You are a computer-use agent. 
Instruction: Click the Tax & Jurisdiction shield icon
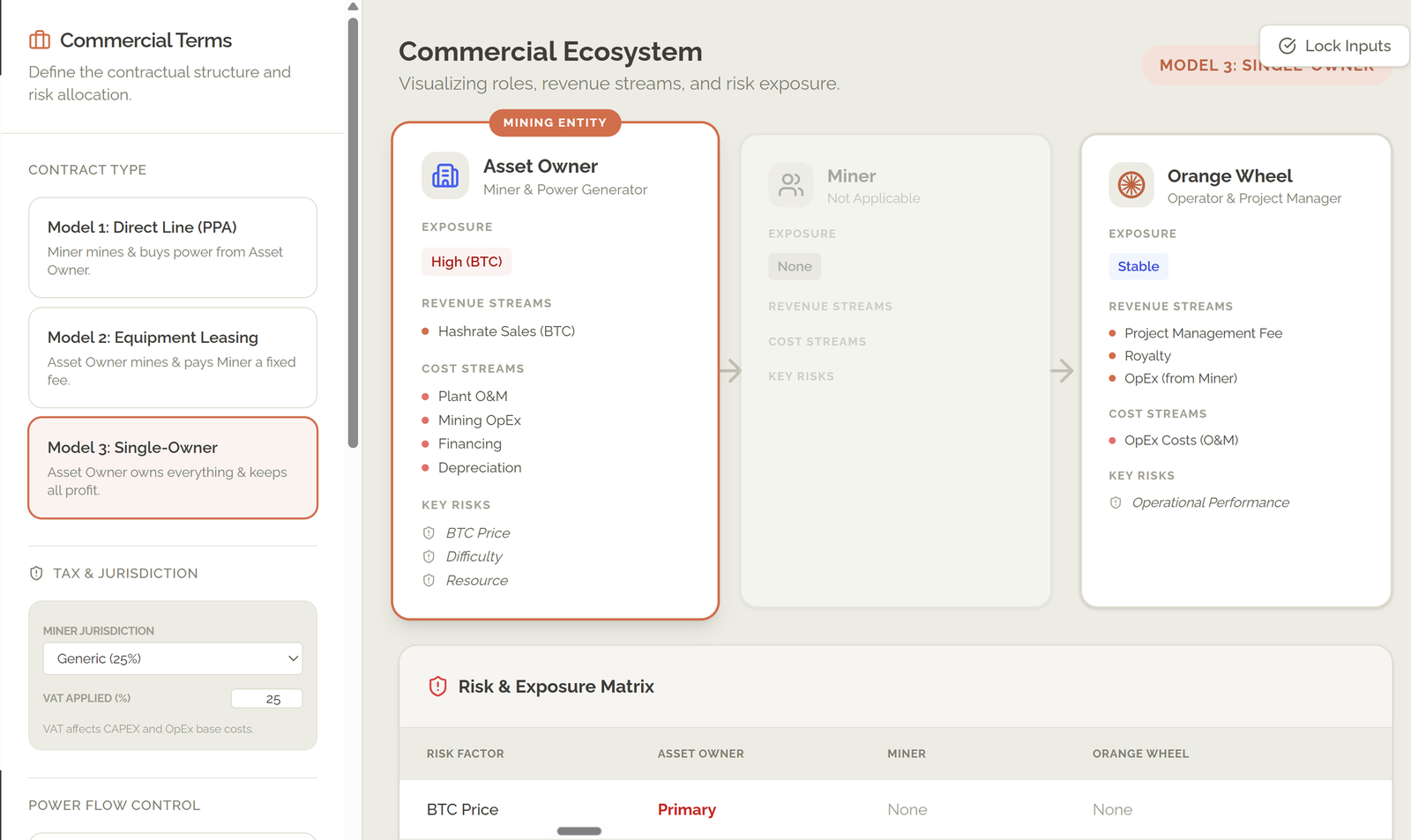coord(36,573)
